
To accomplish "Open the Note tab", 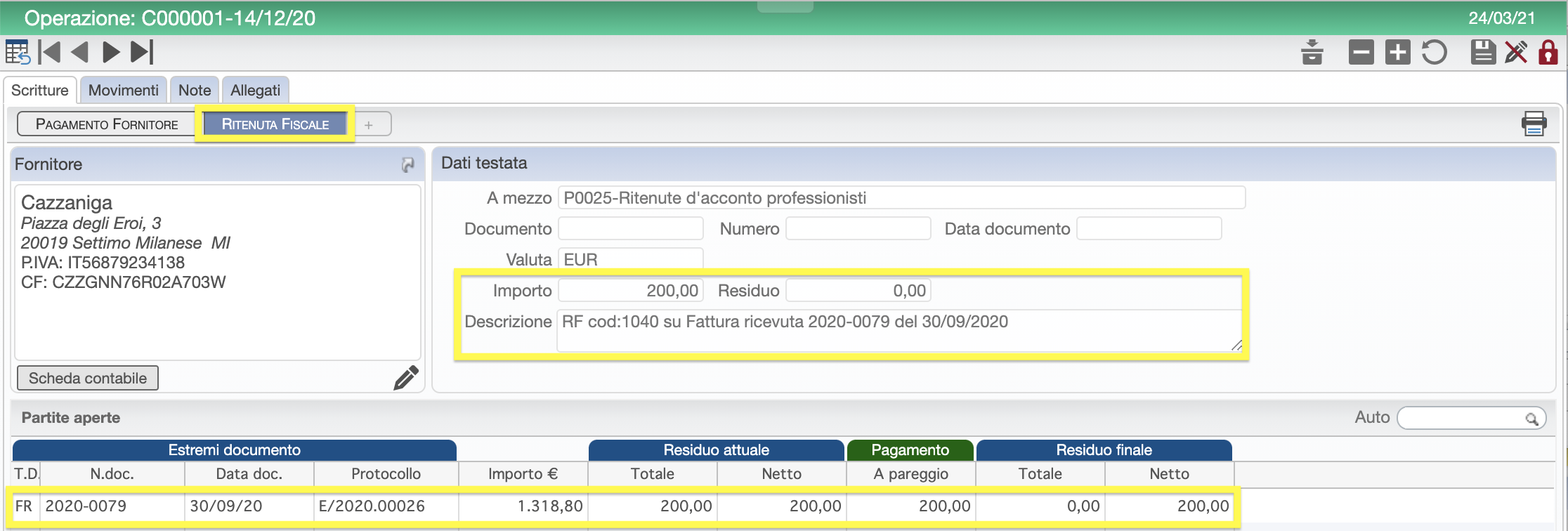I will tap(195, 90).
